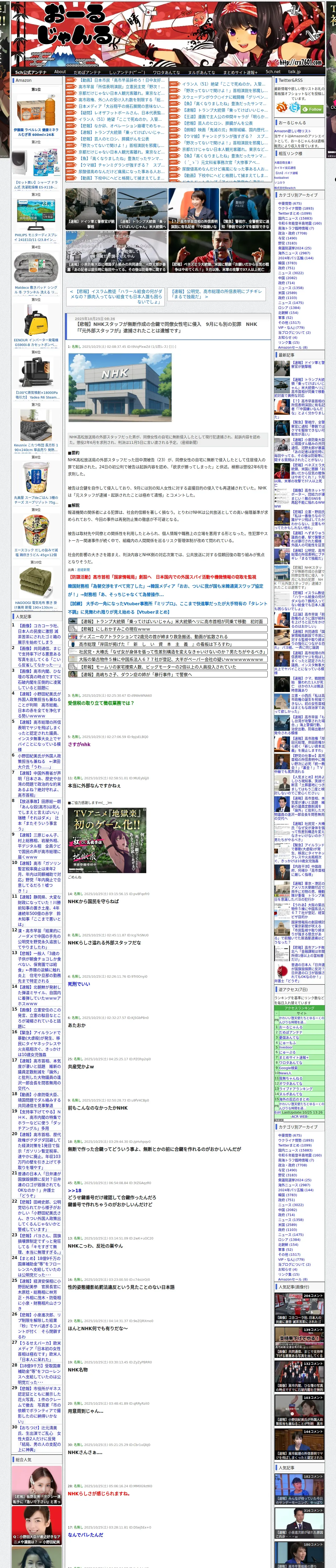The width and height of the screenshot is (336, 1568).
Task: Open にゅーぷる in the access ranking
Action: (x=287, y=1052)
